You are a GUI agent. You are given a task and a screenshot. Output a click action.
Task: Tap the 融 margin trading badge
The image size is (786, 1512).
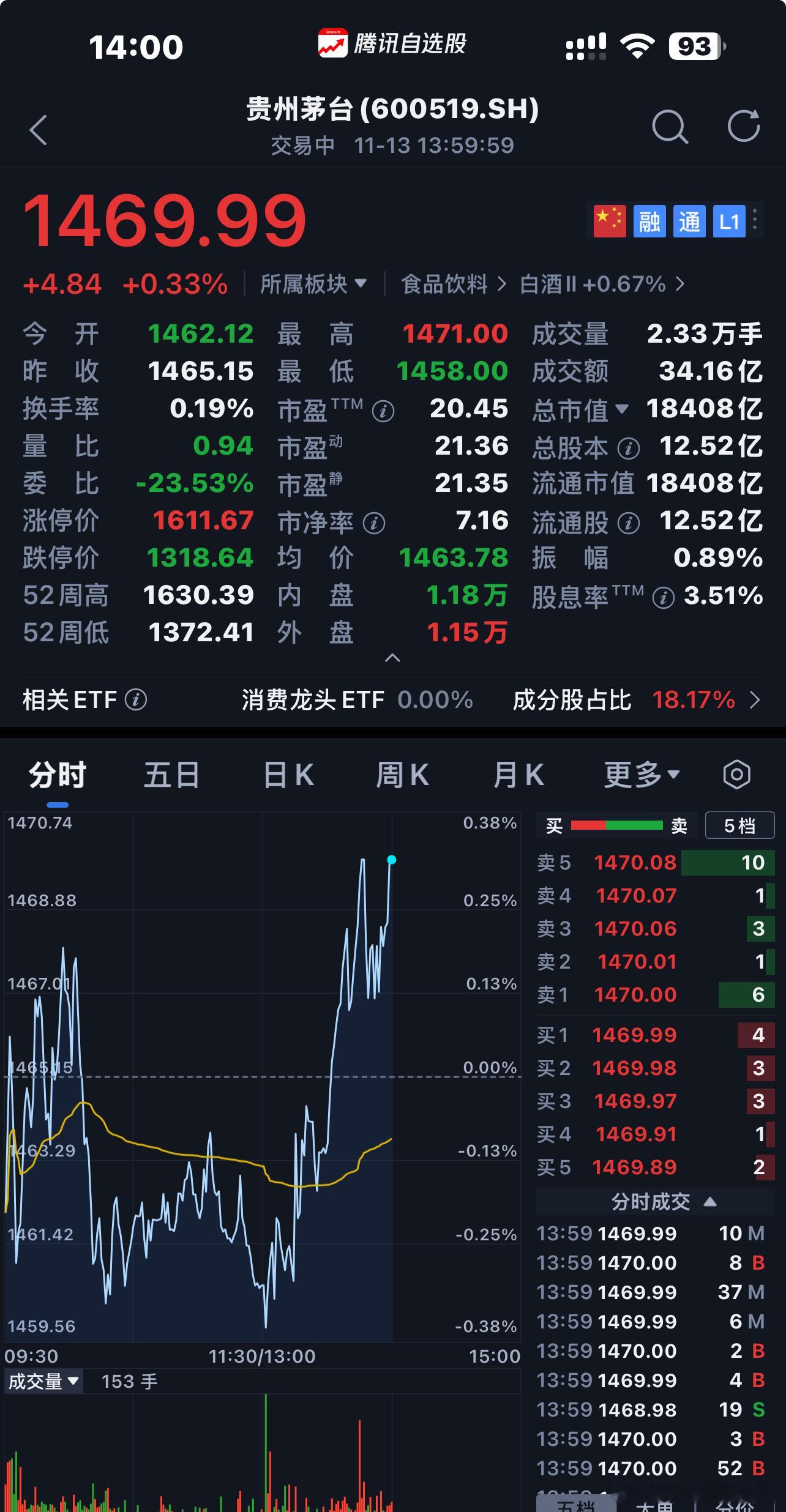[x=649, y=221]
